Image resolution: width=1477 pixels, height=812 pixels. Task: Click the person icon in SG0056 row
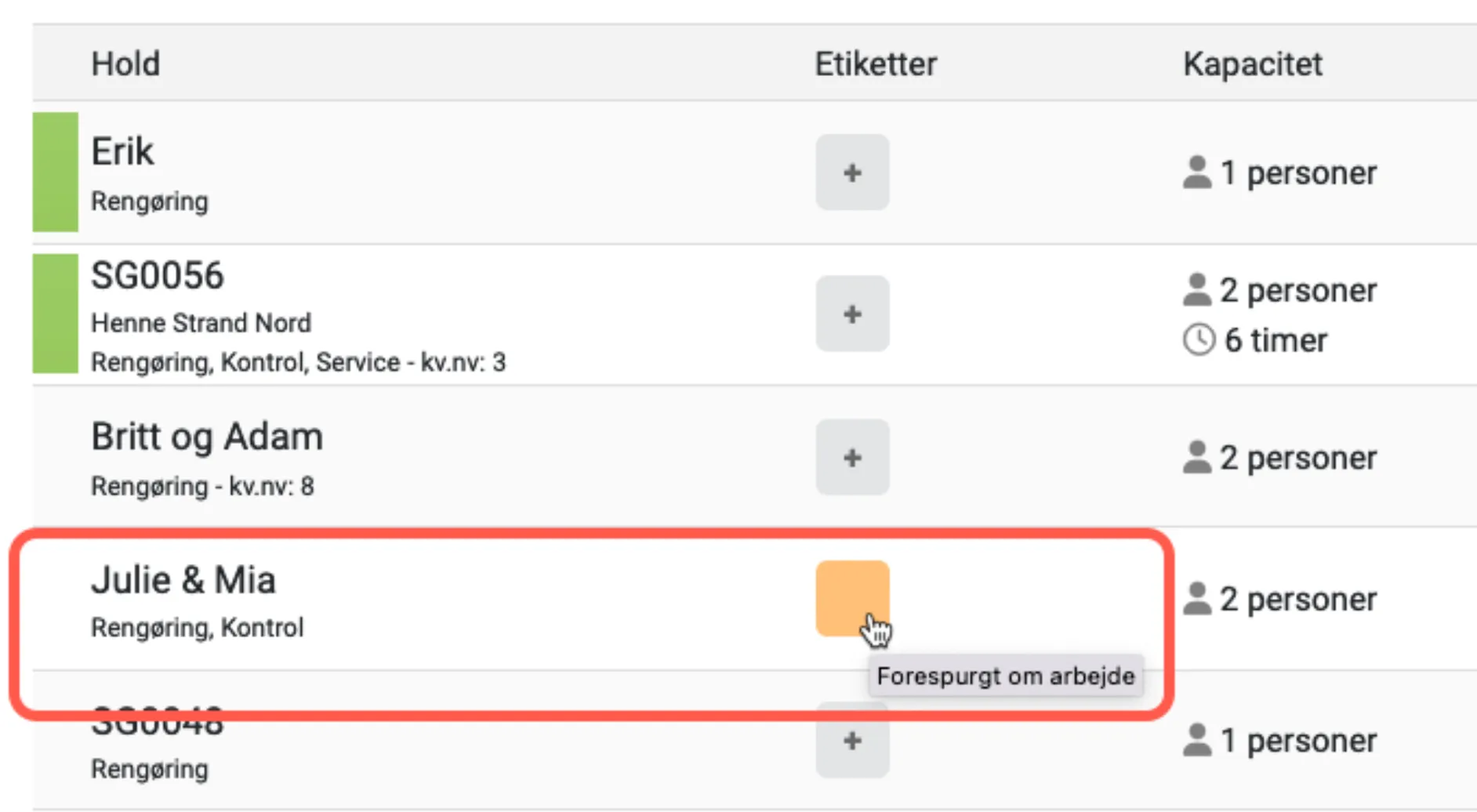coord(1196,290)
